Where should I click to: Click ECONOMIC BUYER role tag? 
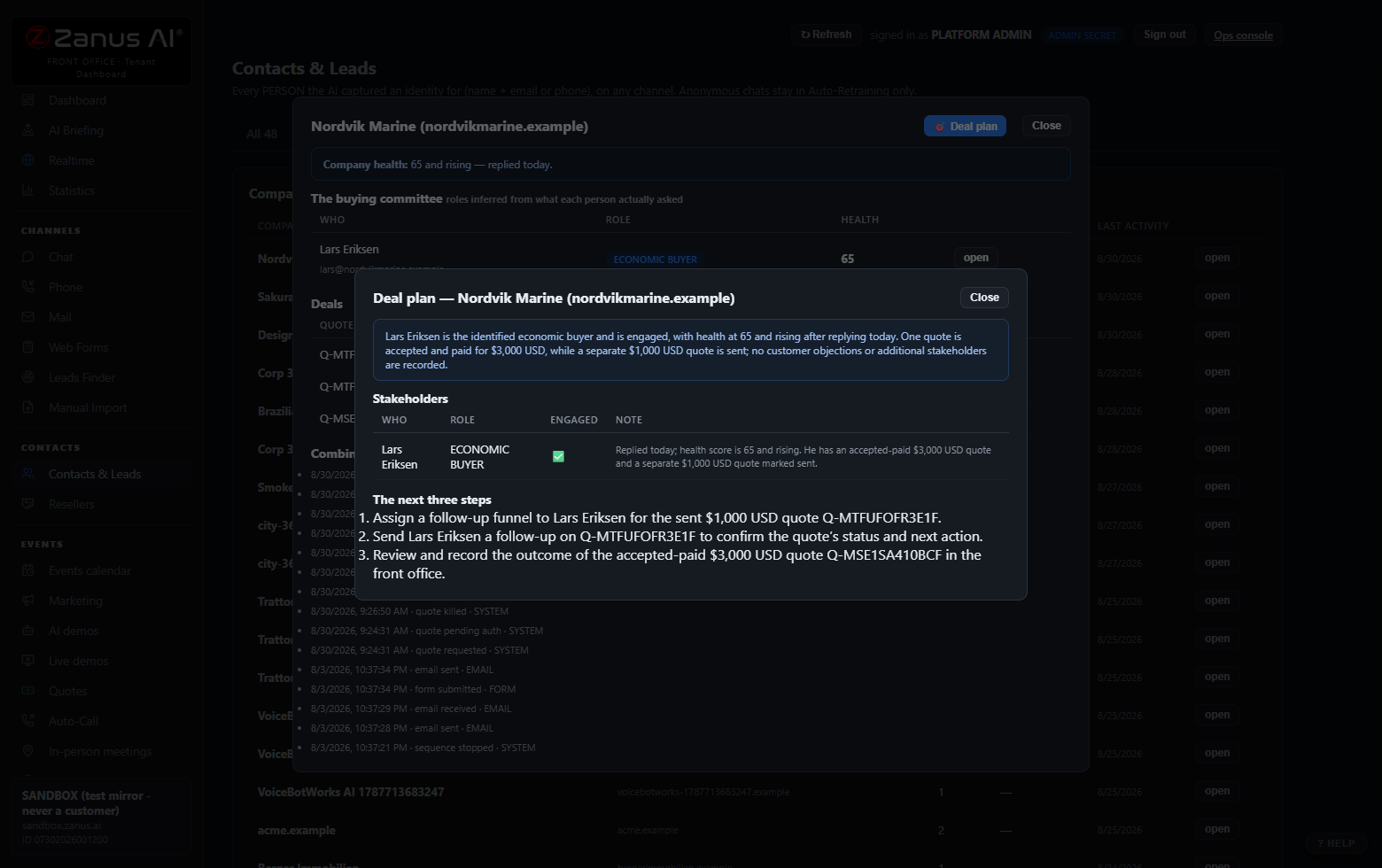pos(656,260)
